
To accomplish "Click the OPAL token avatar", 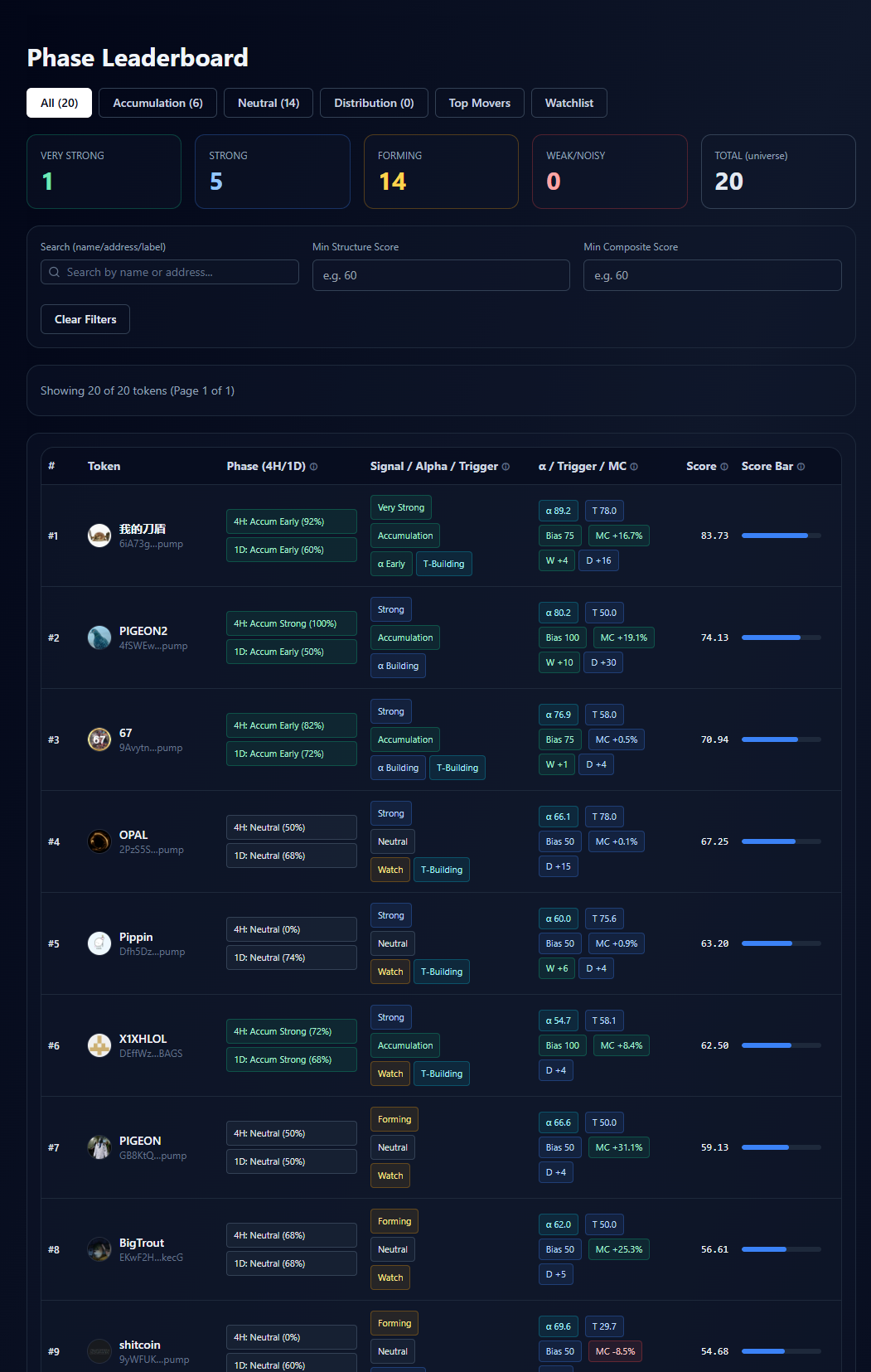I will click(x=99, y=841).
